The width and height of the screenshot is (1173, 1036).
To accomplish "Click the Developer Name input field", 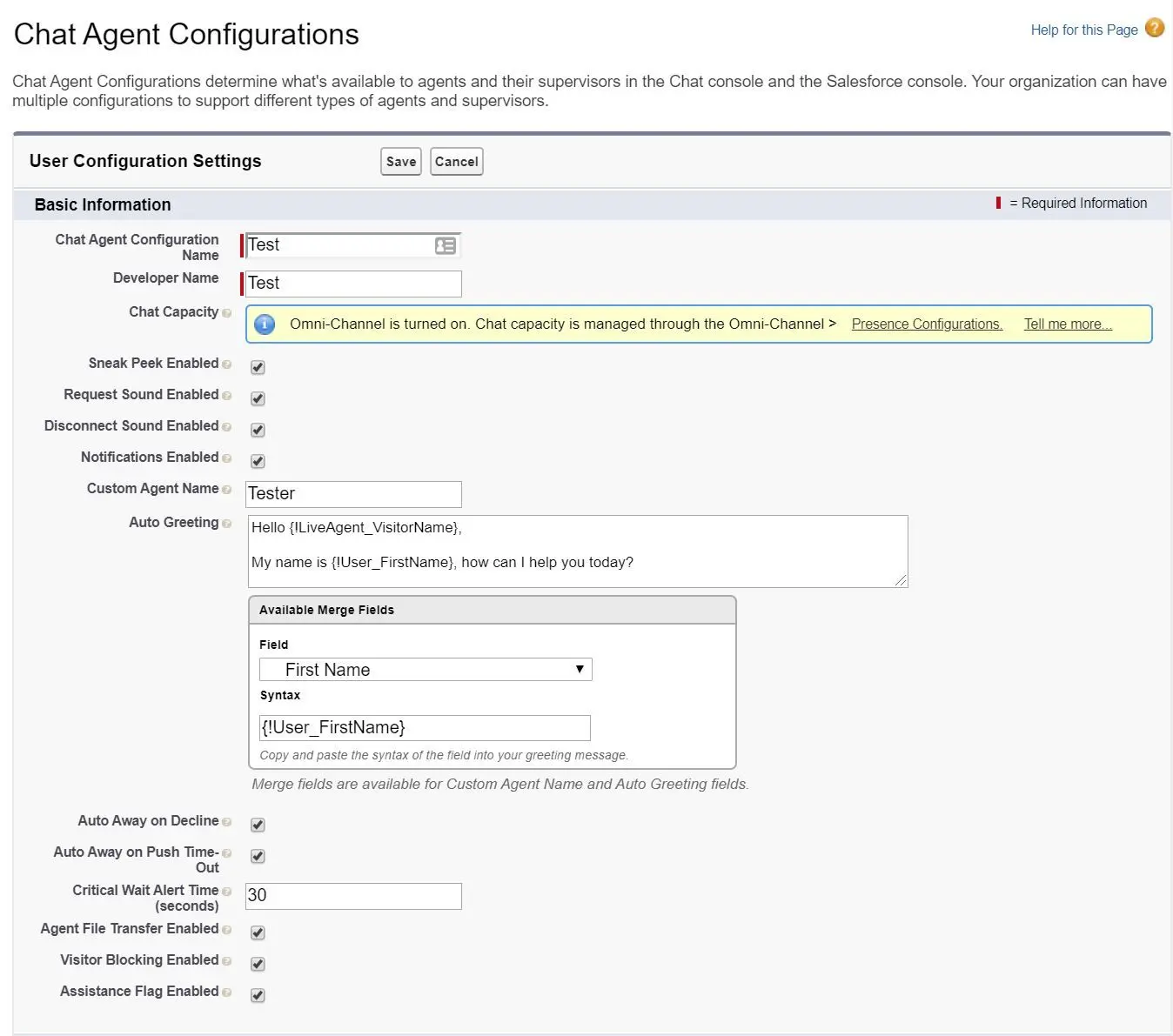I will click(353, 284).
